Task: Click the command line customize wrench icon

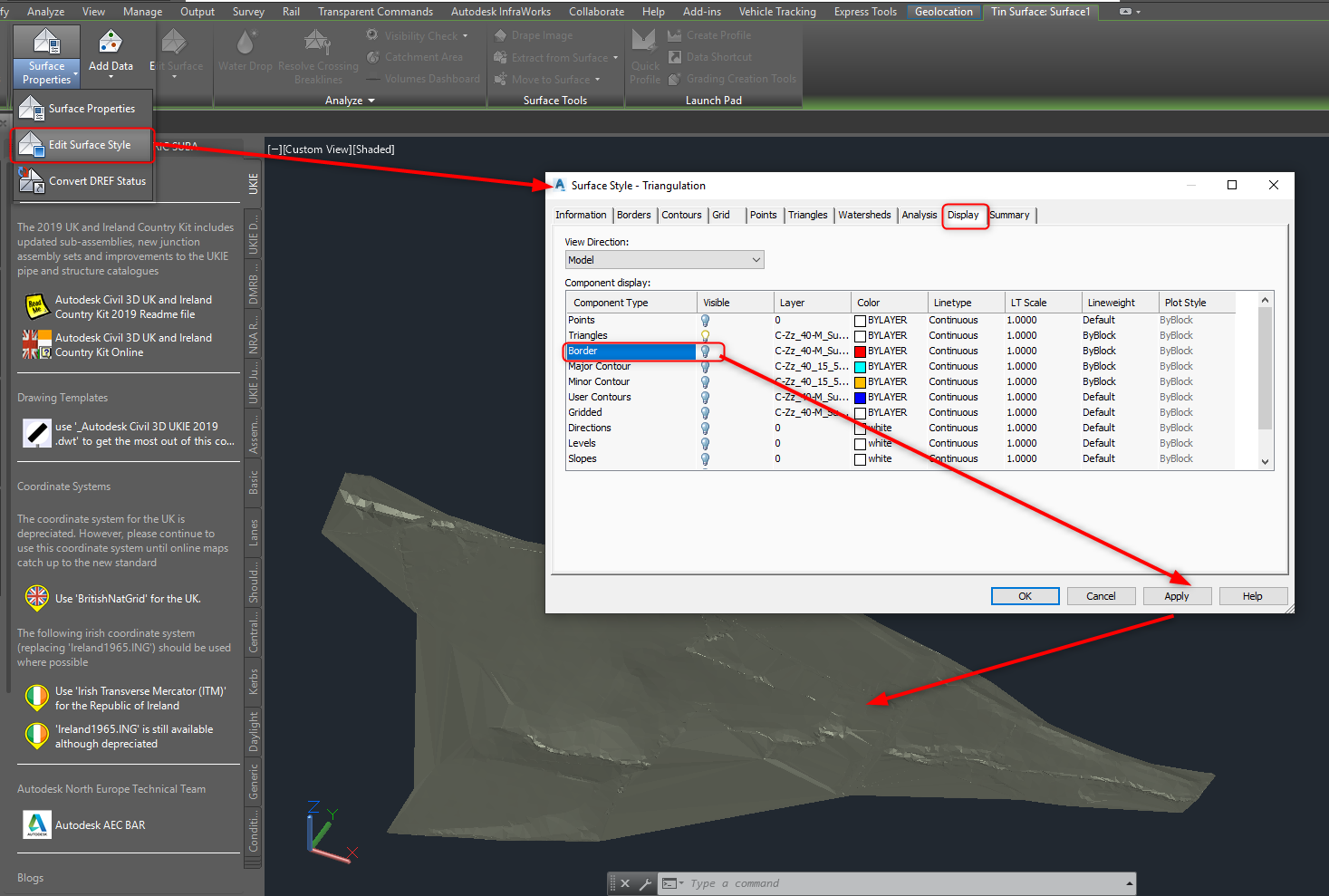Action: point(645,883)
